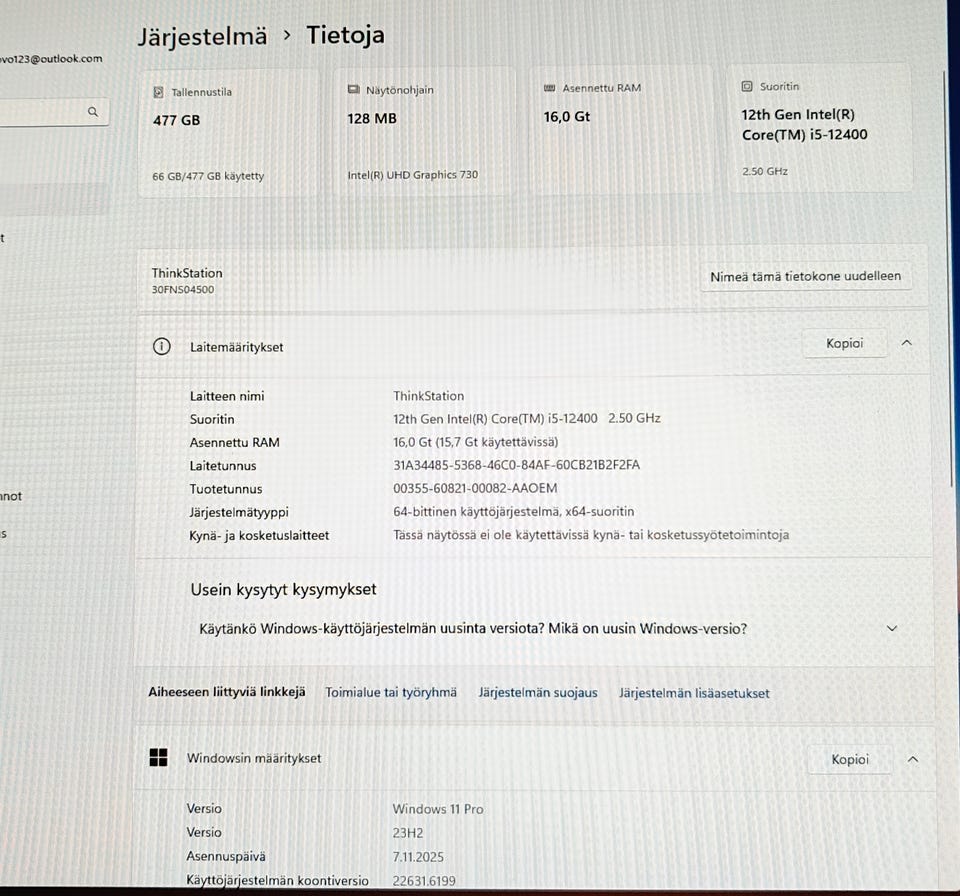
Task: Select the processor value 12th Gen Intel i5-12400
Action: 527,418
